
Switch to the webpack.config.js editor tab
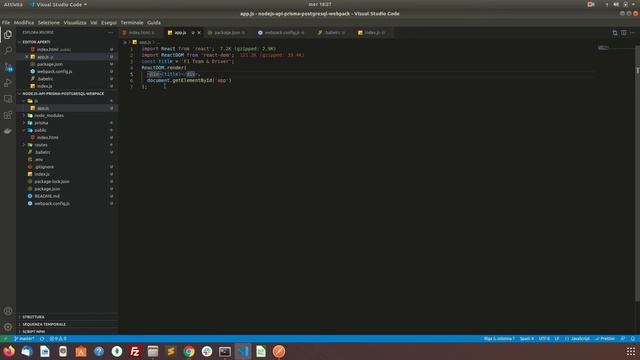tap(282, 33)
